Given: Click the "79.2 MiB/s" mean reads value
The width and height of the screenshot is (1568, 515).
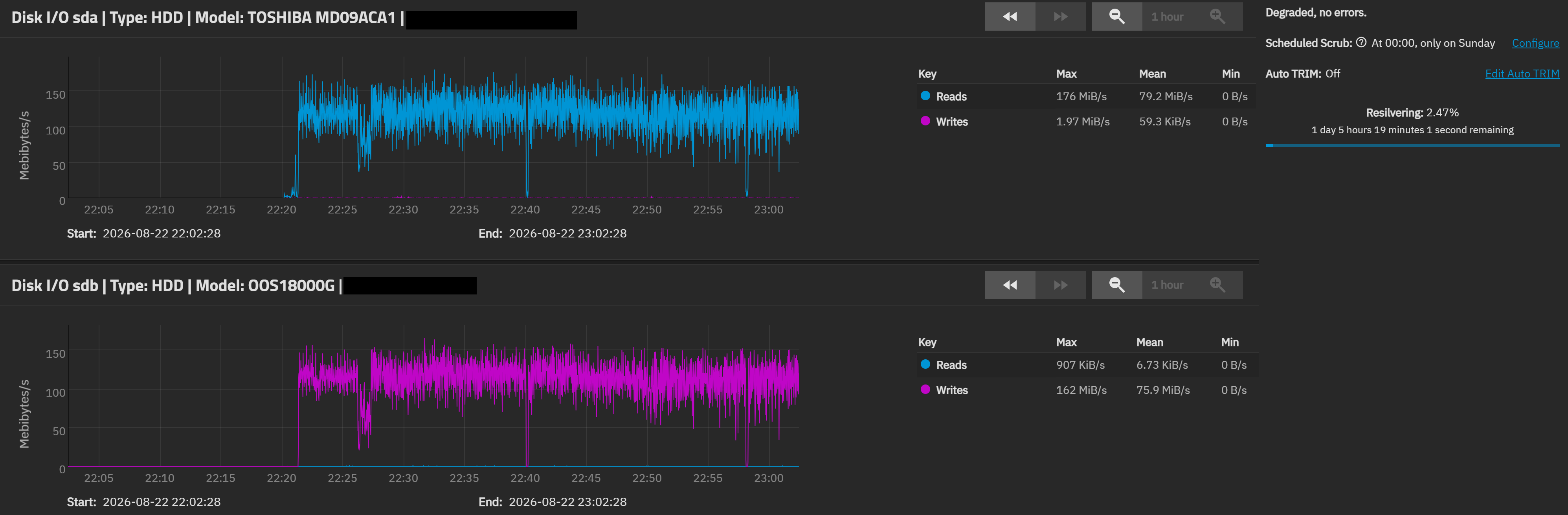Looking at the screenshot, I should 1166,97.
